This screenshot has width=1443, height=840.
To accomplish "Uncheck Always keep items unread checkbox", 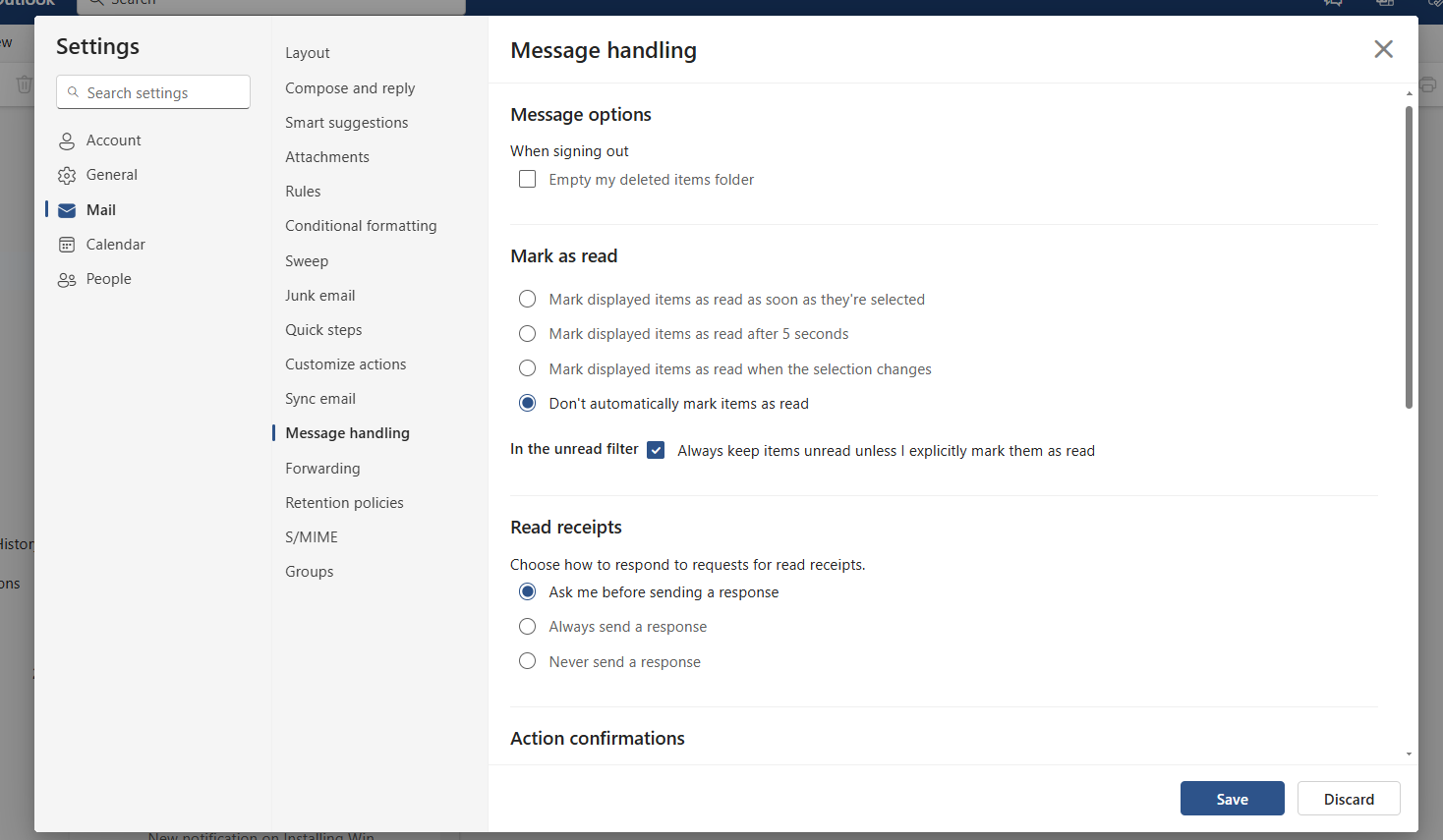I will pyautogui.click(x=656, y=451).
